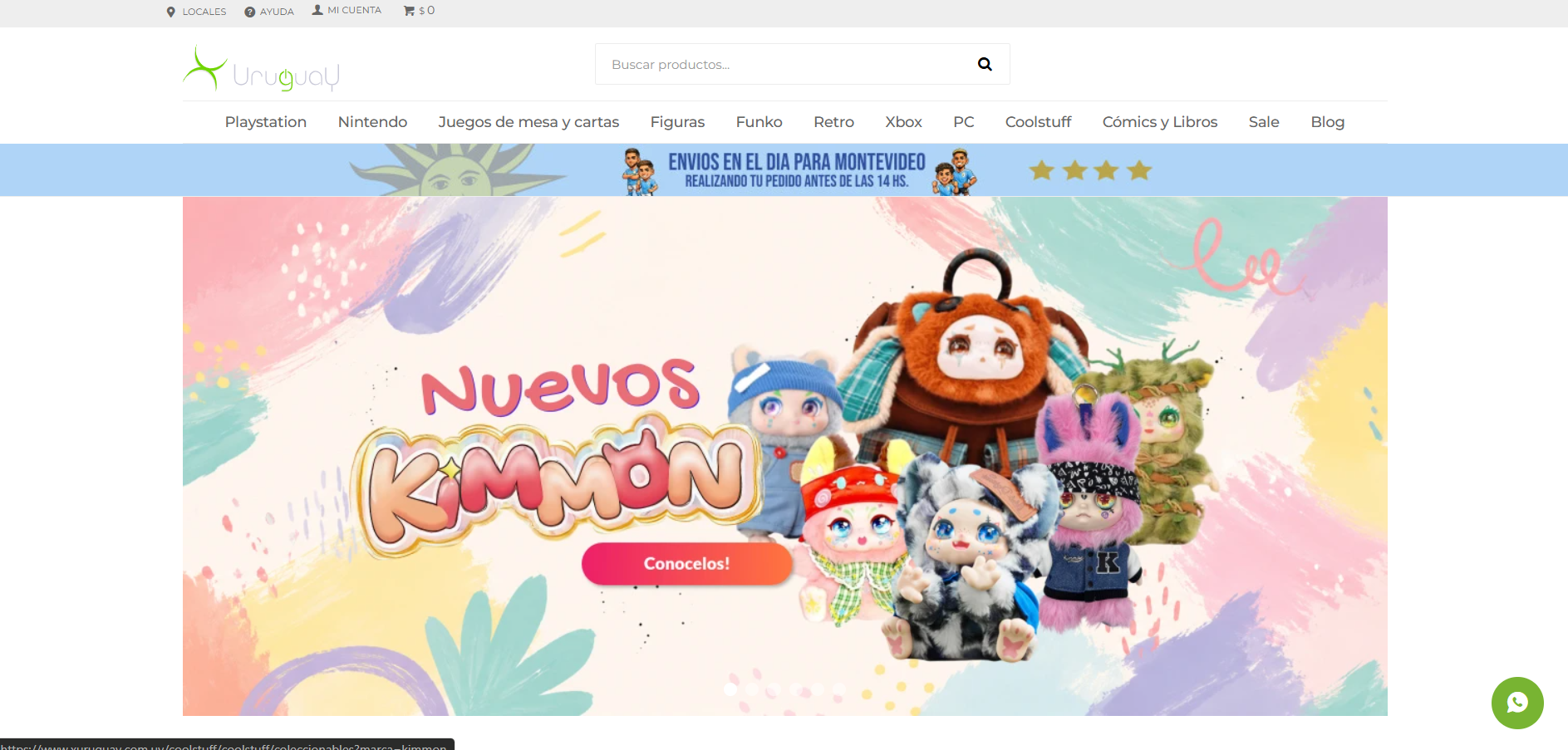
Task: Click the user account silhouette icon
Action: [x=317, y=10]
